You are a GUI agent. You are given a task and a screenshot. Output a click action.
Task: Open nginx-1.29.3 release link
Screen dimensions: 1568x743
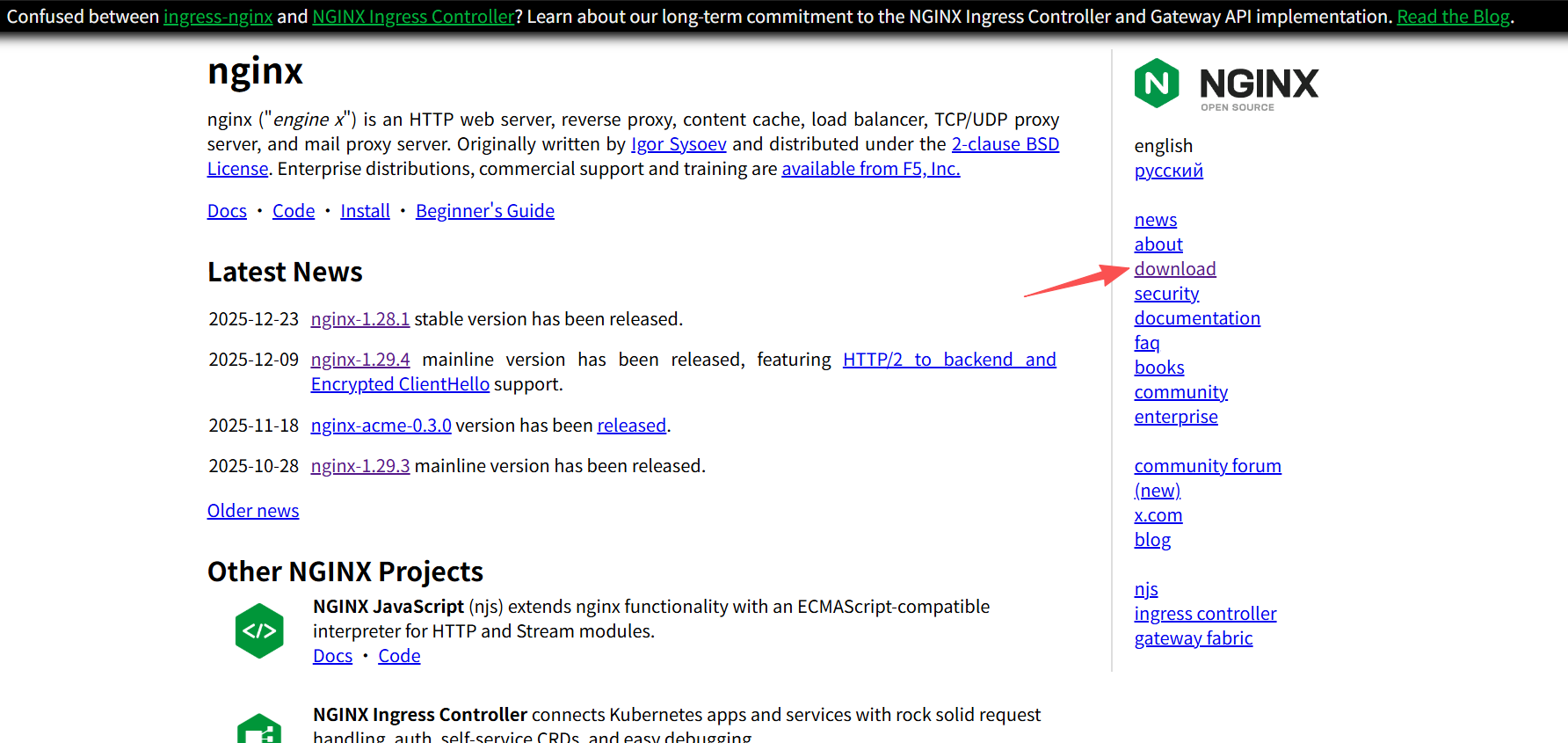[x=360, y=466]
